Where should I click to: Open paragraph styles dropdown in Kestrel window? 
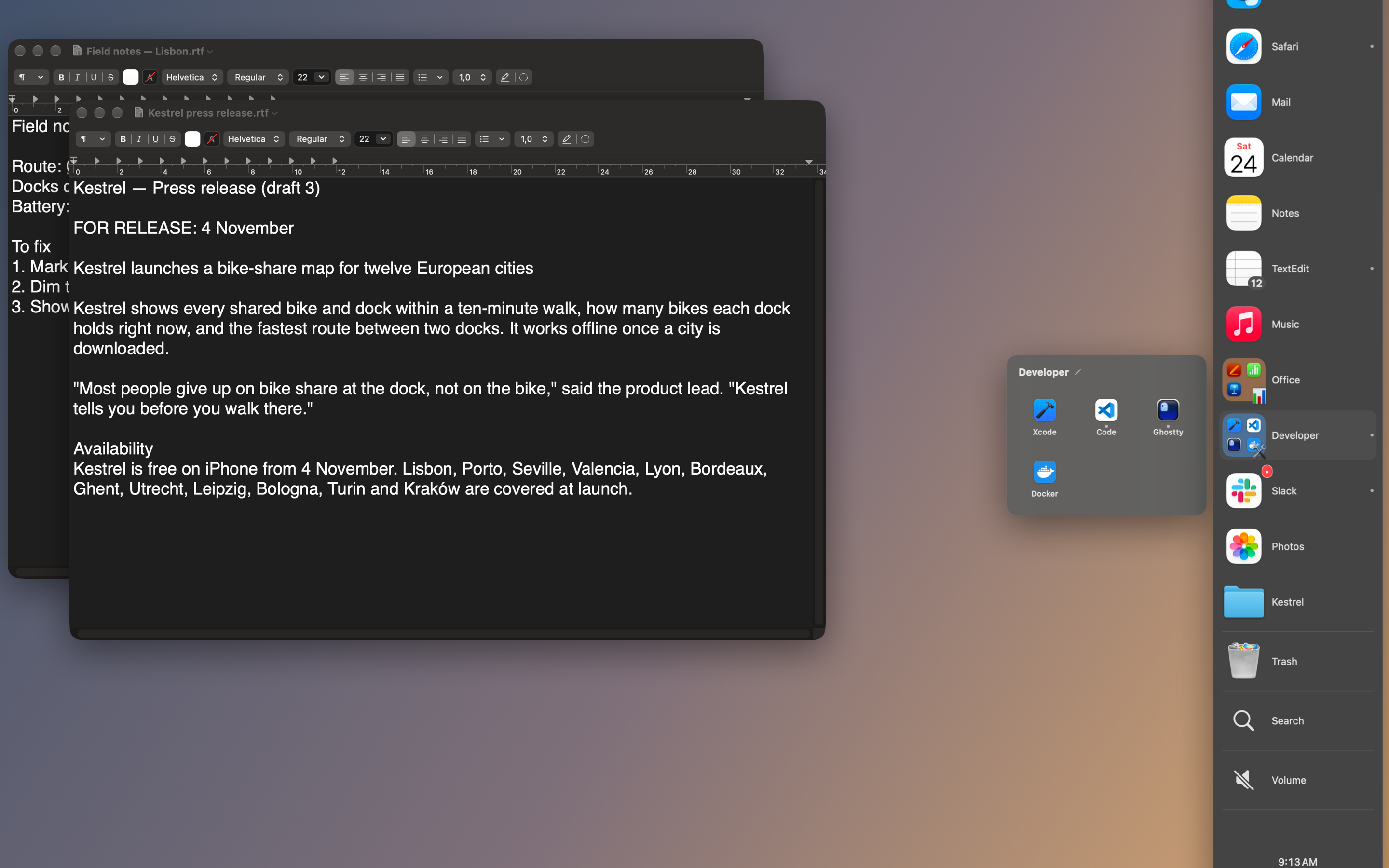93,139
